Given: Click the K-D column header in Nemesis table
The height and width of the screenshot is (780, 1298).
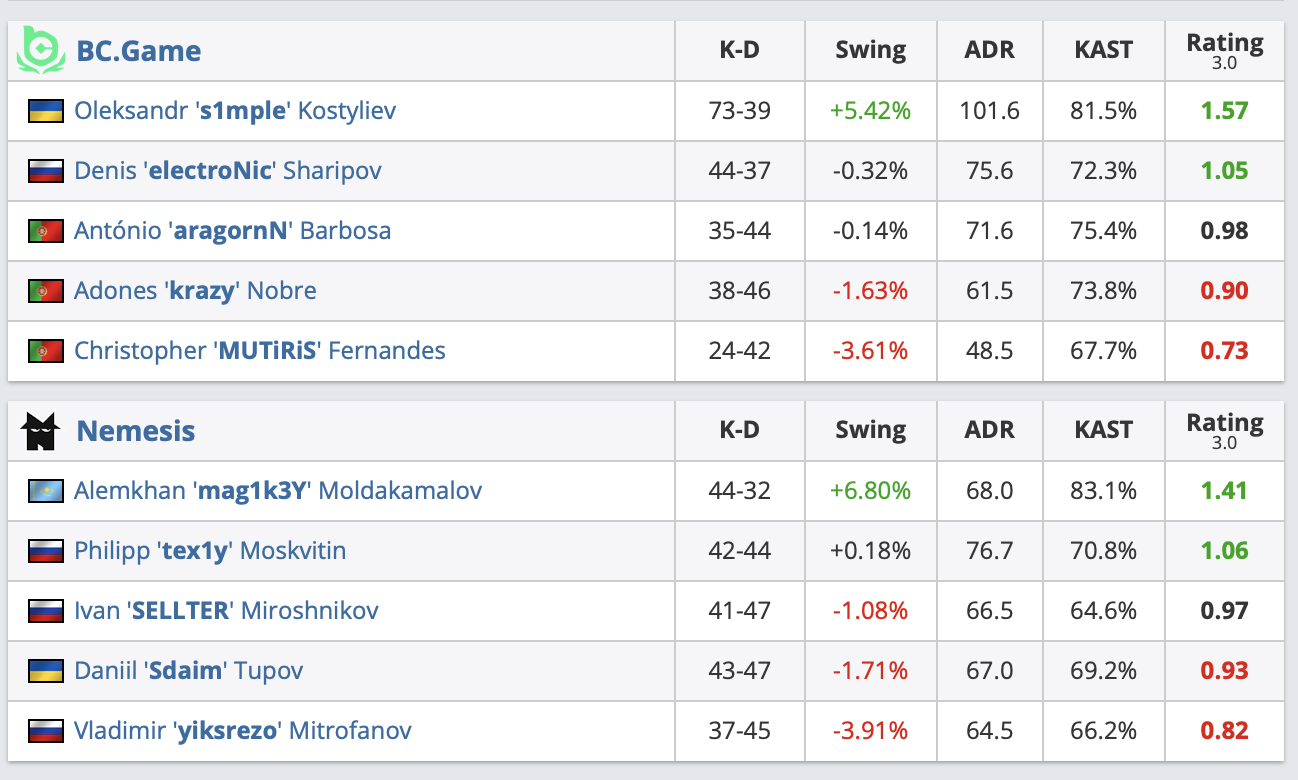Looking at the screenshot, I should pyautogui.click(x=739, y=431).
